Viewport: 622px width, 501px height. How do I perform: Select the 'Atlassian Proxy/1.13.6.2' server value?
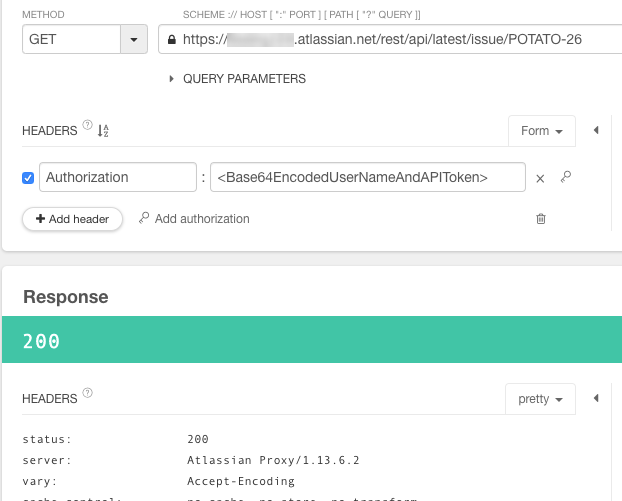tap(273, 460)
